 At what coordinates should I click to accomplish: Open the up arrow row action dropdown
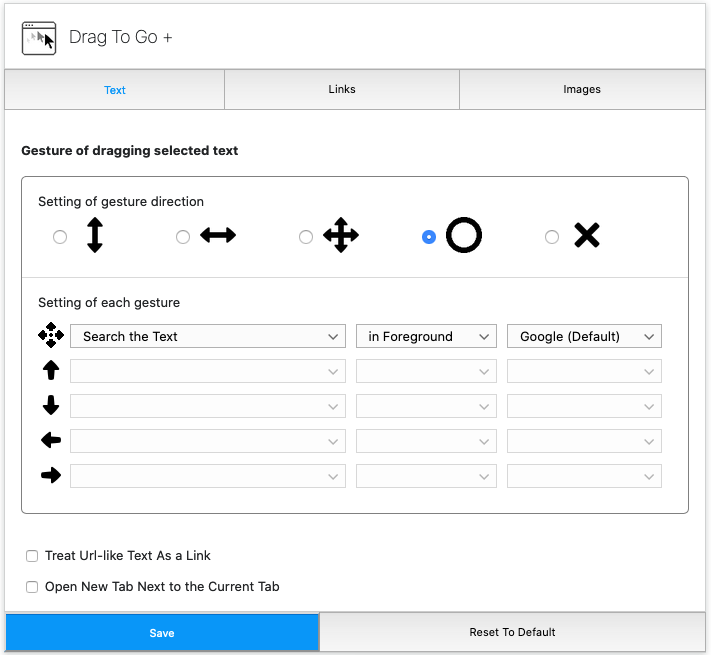(x=208, y=371)
